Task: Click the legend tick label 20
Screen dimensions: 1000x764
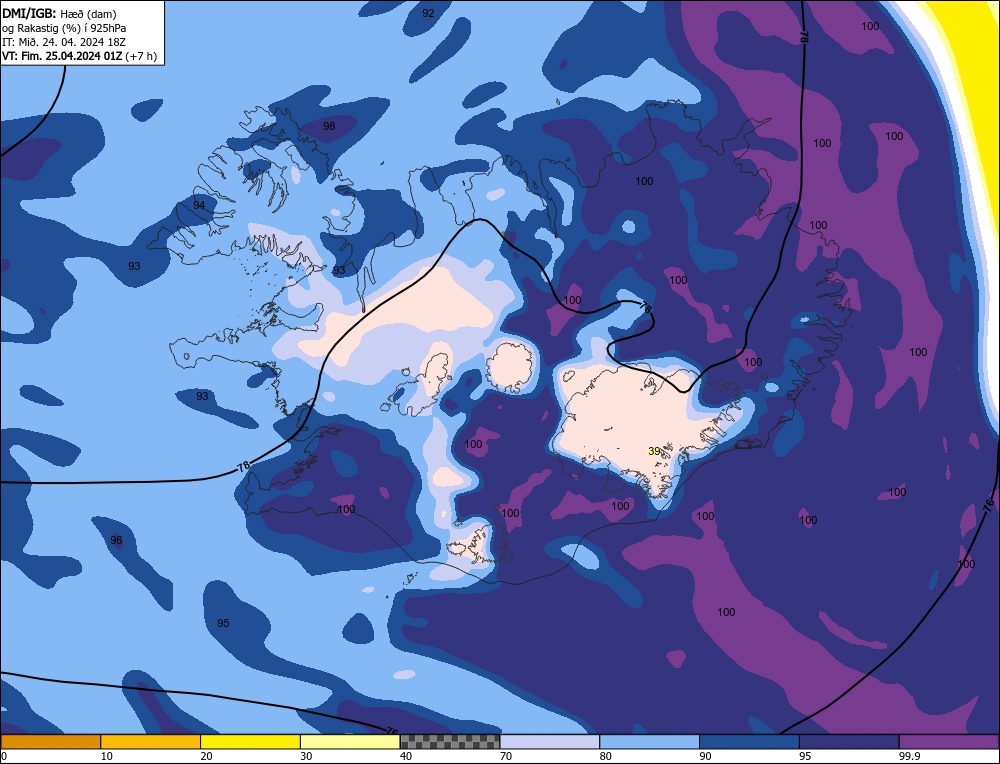Action: coord(207,756)
